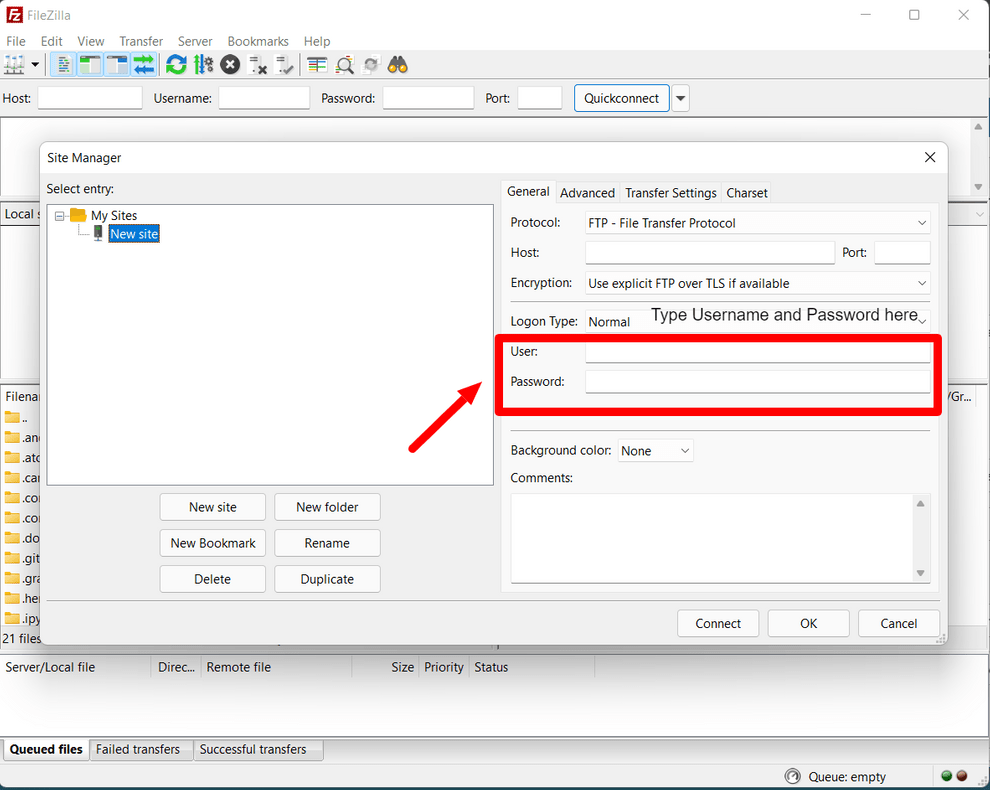Select the General tab
The width and height of the screenshot is (990, 790).
click(528, 191)
